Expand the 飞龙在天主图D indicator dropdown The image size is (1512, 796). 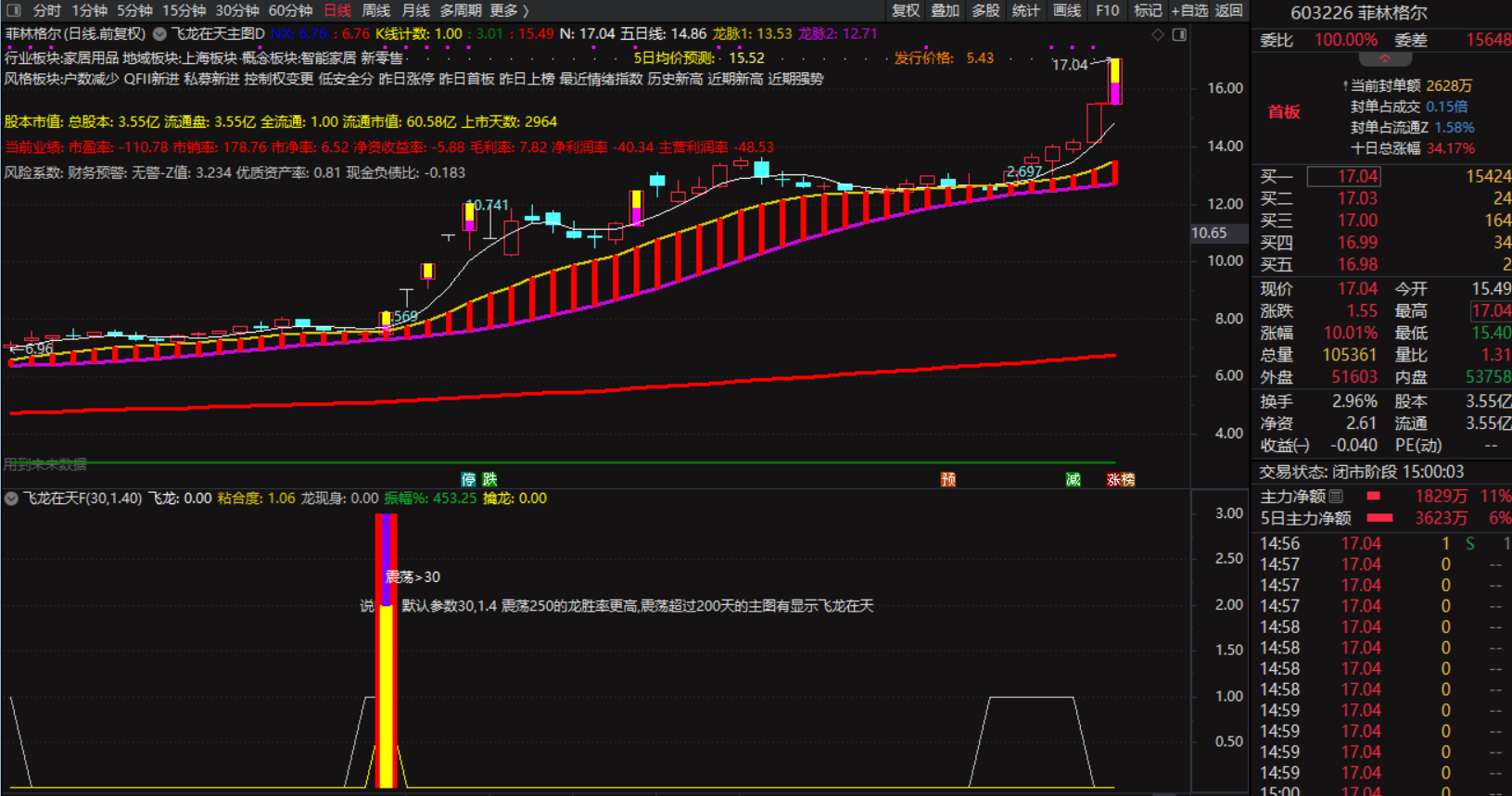(159, 33)
